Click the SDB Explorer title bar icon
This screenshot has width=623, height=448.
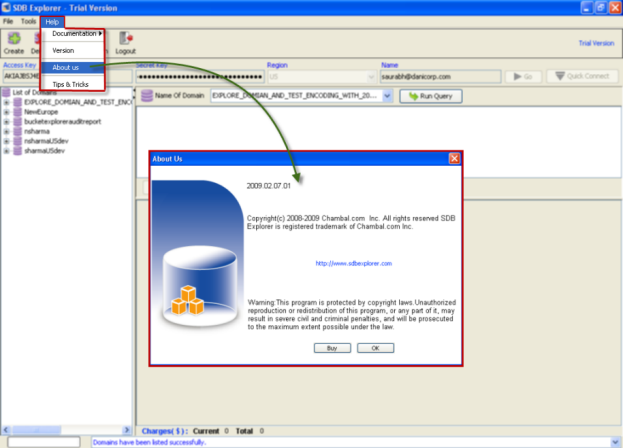6,8
